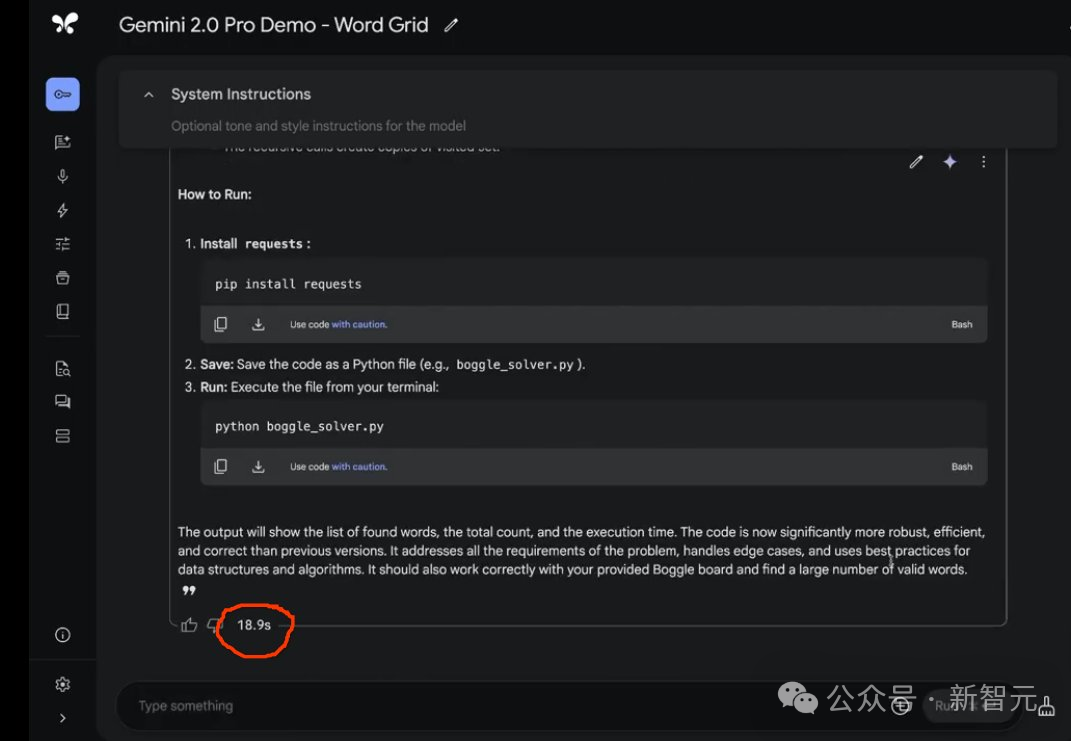Viewport: 1071px width, 741px height.
Task: Click the sparkle rerun icon on response
Action: (949, 162)
